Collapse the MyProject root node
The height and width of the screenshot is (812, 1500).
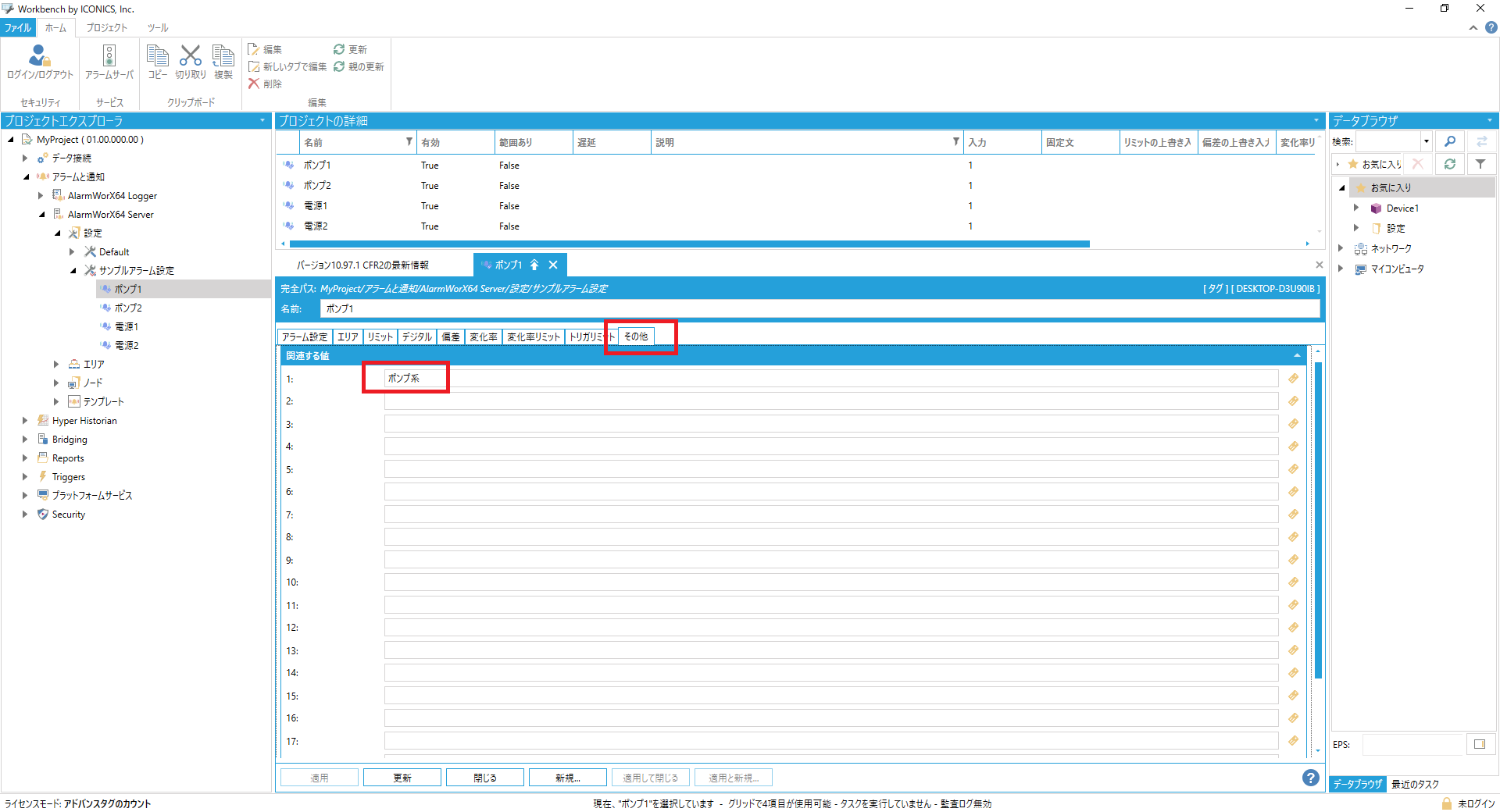(11, 140)
